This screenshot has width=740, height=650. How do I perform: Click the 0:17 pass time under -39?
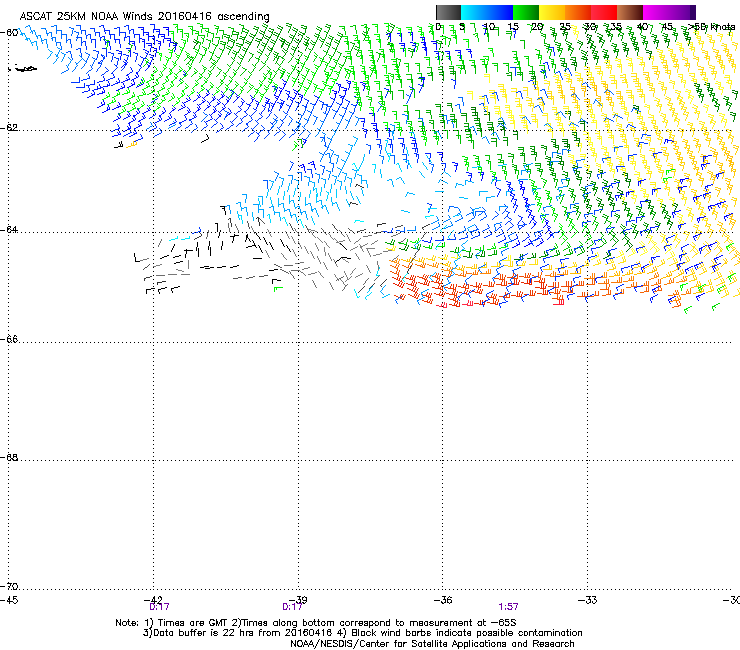point(292,607)
